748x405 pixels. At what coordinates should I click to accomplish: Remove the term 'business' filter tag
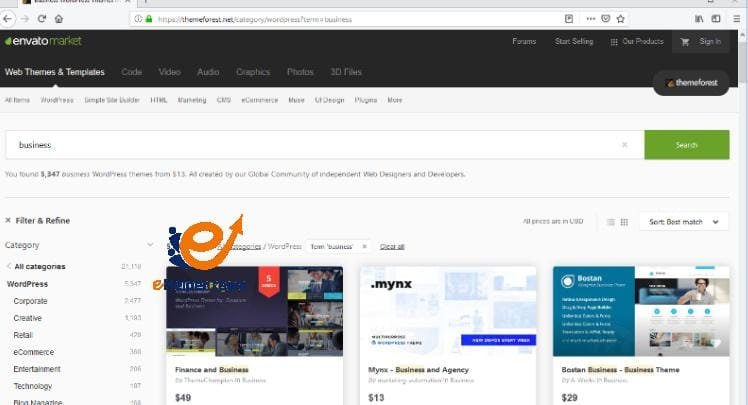364,246
